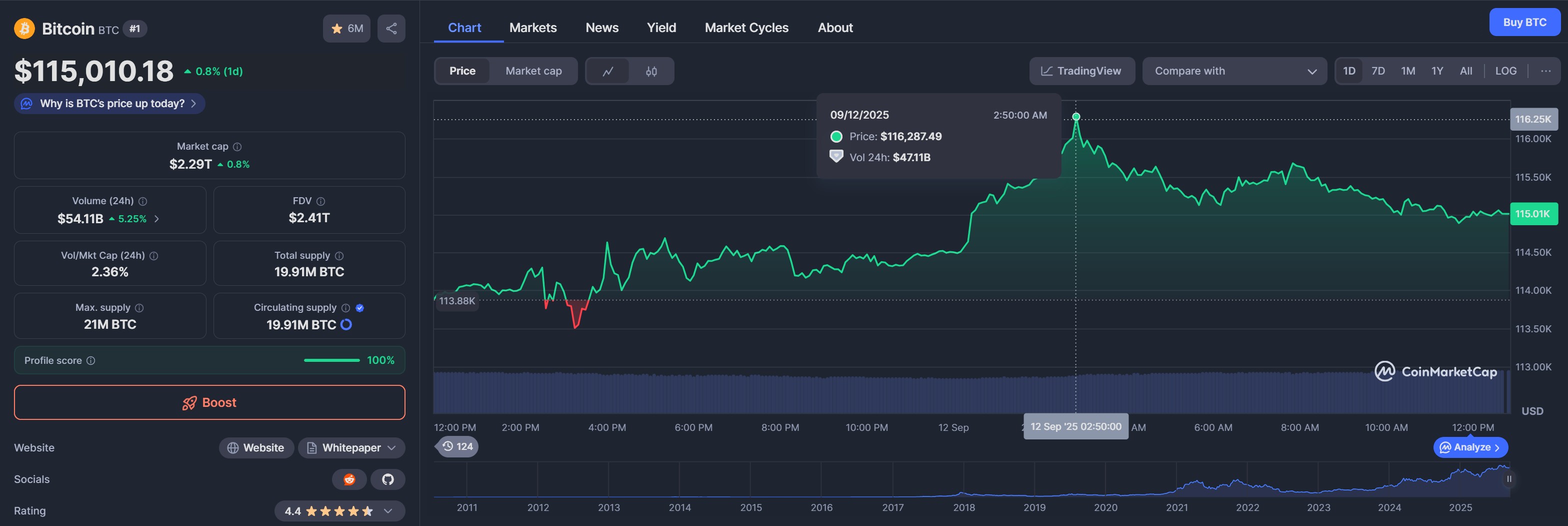Click the 124 history events badge
The width and height of the screenshot is (1568, 526).
click(457, 446)
